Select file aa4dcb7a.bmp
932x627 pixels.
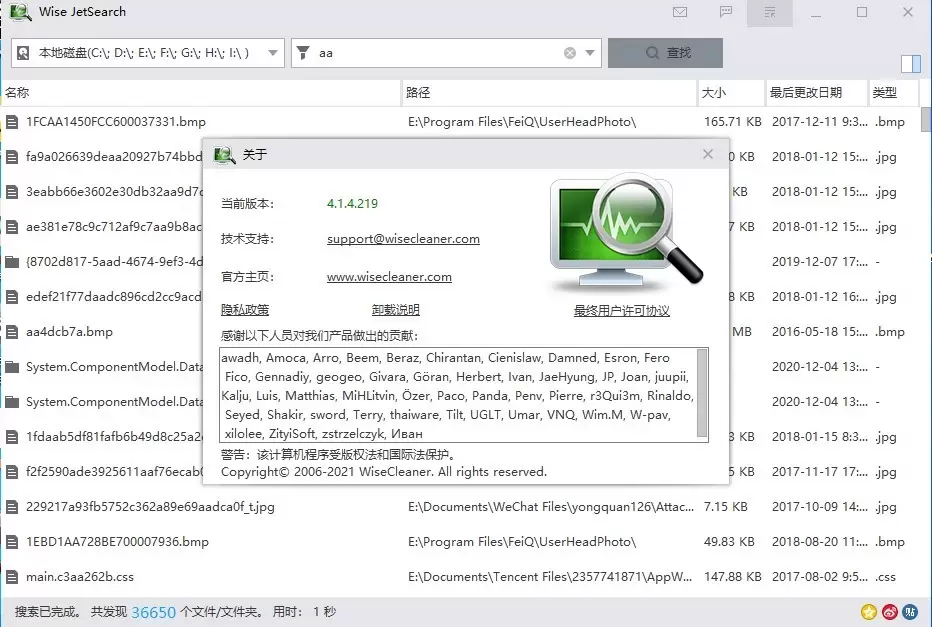pyautogui.click(x=70, y=332)
